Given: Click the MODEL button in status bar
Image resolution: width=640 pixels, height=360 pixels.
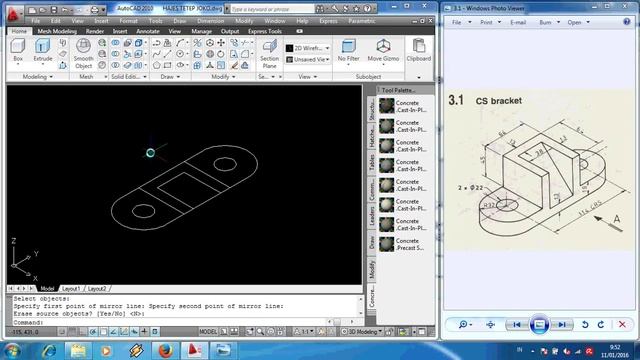Looking at the screenshot, I should point(208,332).
